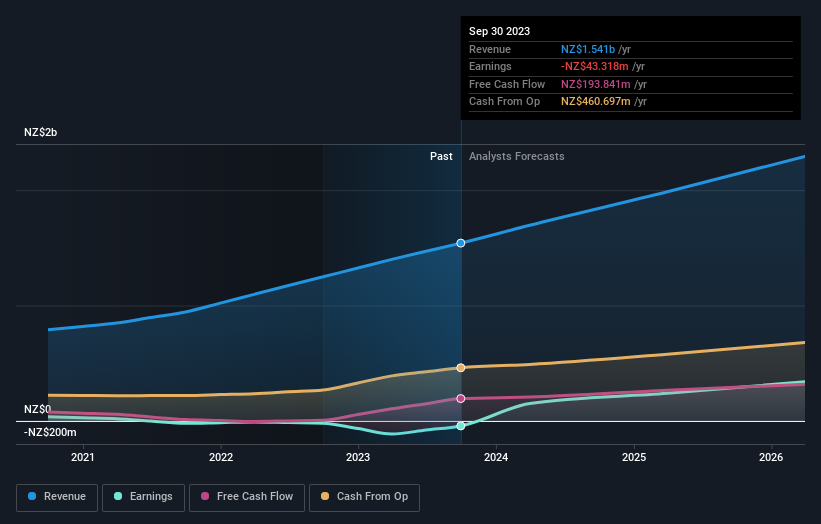
Task: Click the Analysts Forecasts label
Action: 517,156
